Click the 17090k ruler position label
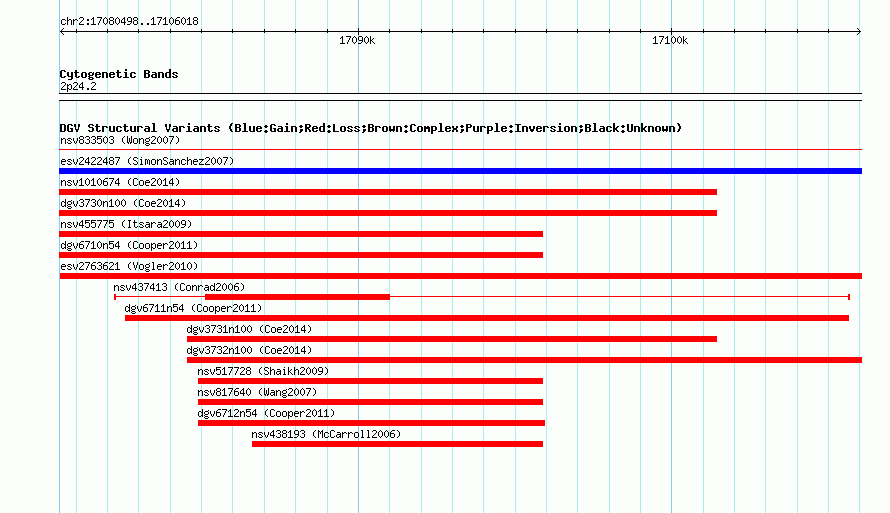 coord(357,40)
